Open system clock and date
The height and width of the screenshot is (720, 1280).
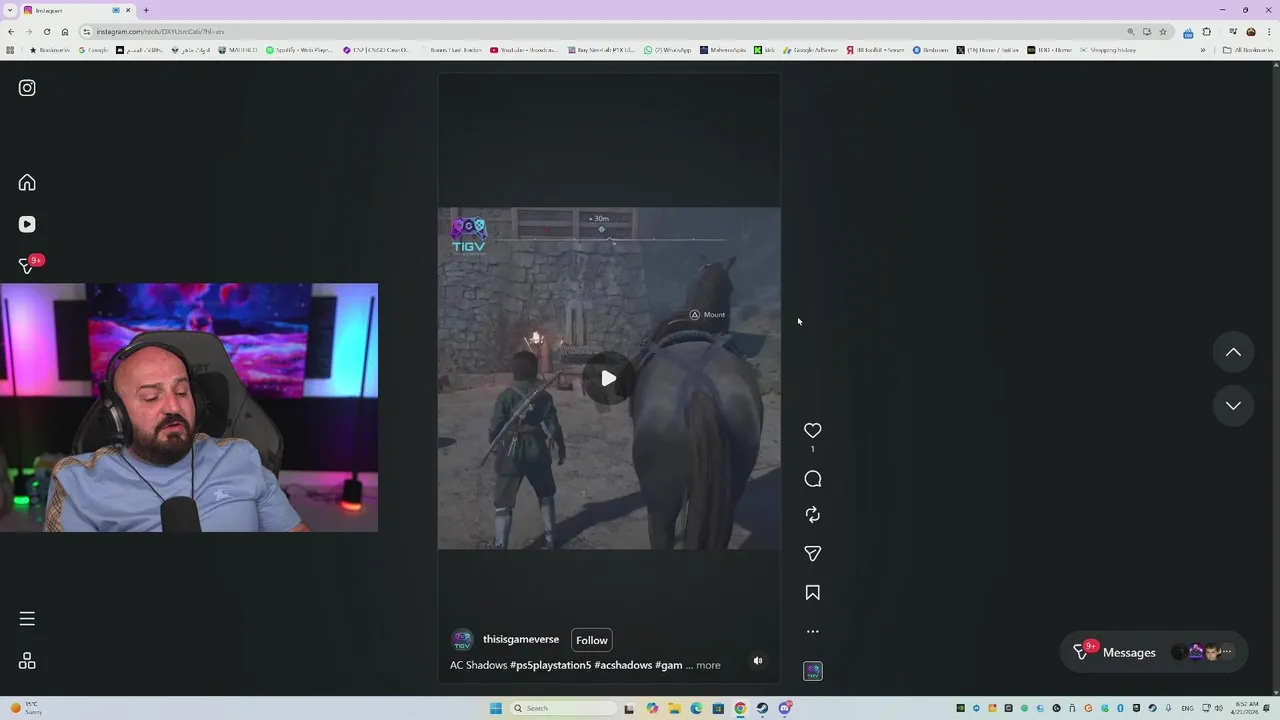tap(1247, 708)
